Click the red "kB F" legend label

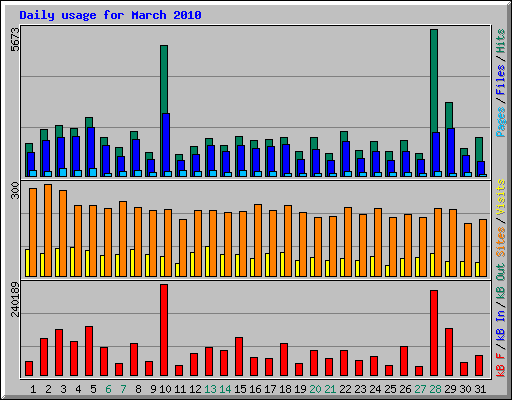tap(501, 365)
